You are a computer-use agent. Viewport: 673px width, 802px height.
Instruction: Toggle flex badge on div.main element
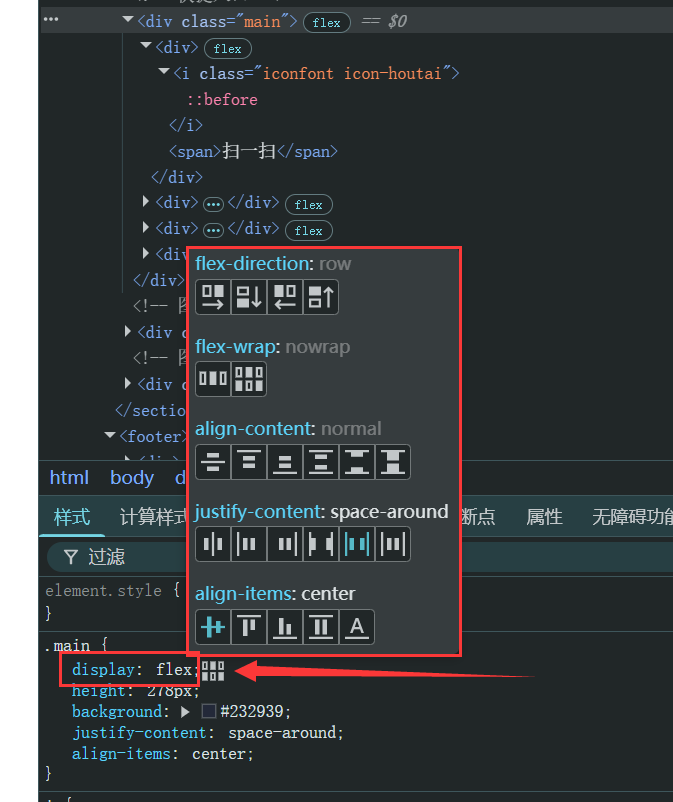tap(327, 22)
